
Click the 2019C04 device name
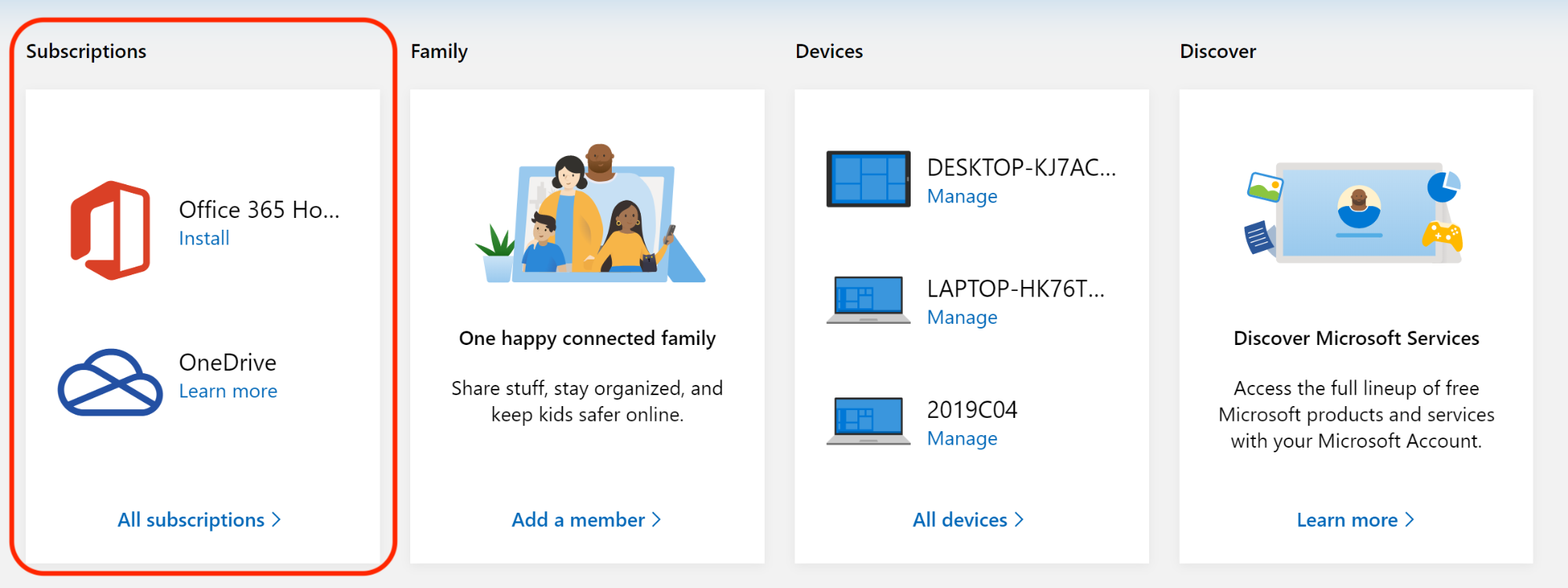coord(972,409)
